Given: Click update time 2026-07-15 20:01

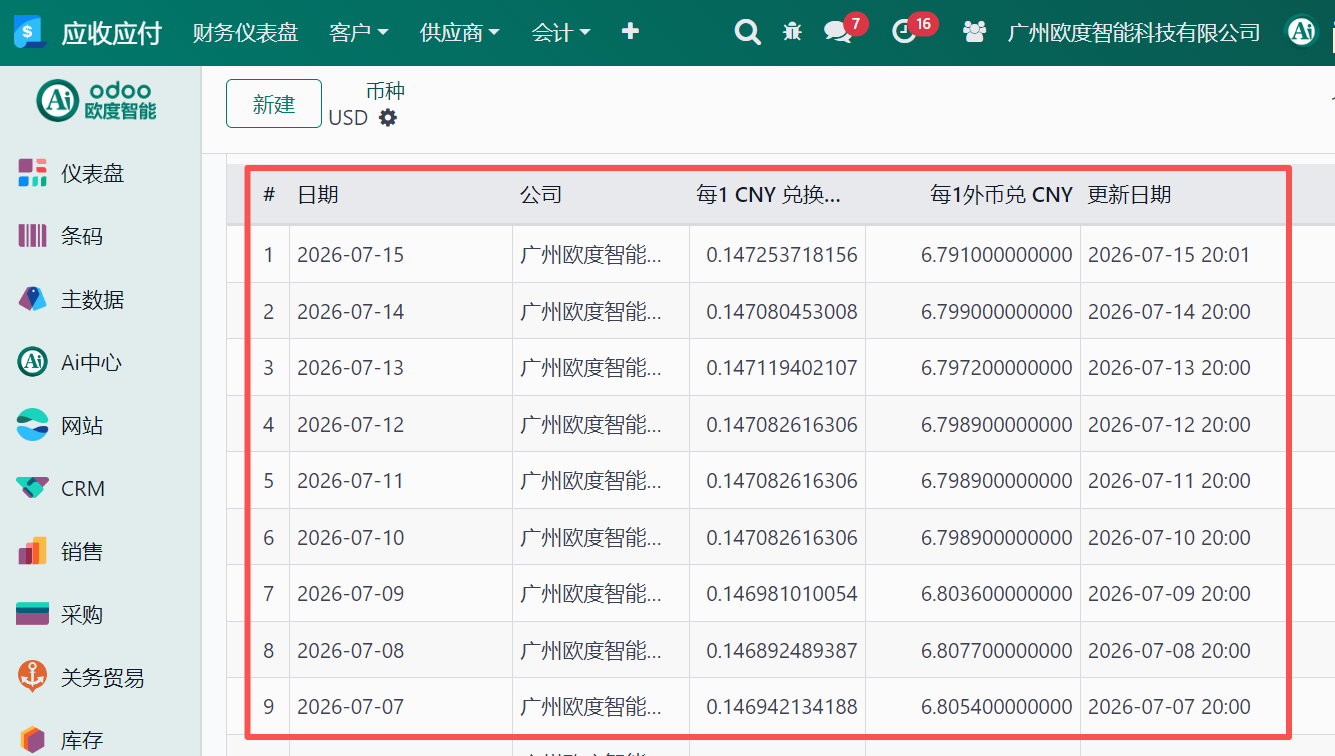Looking at the screenshot, I should point(1169,254).
